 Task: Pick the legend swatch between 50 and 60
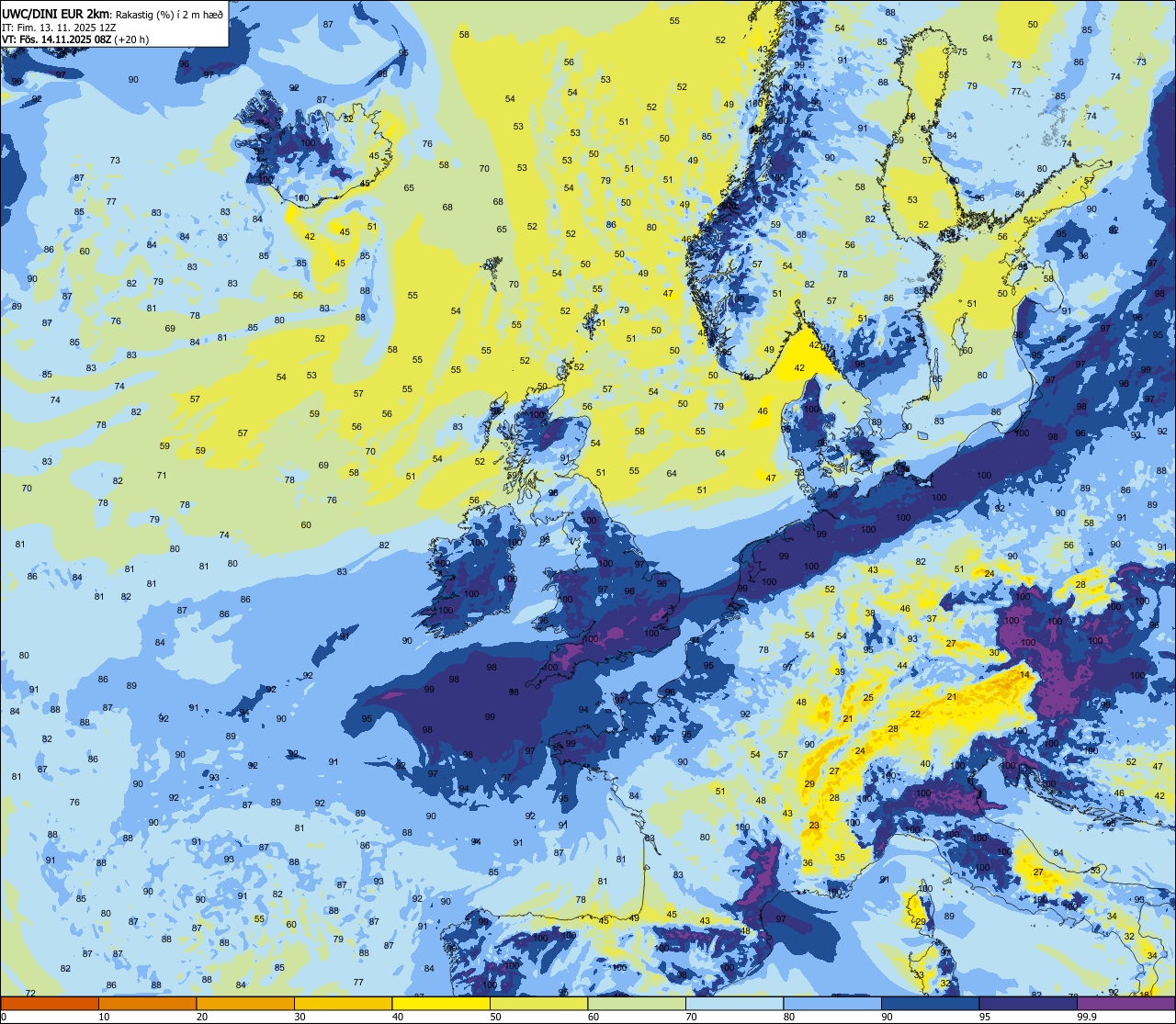tap(538, 1003)
